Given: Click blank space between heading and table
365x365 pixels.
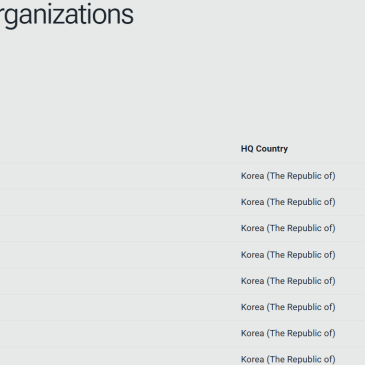Looking at the screenshot, I should pos(182,83).
